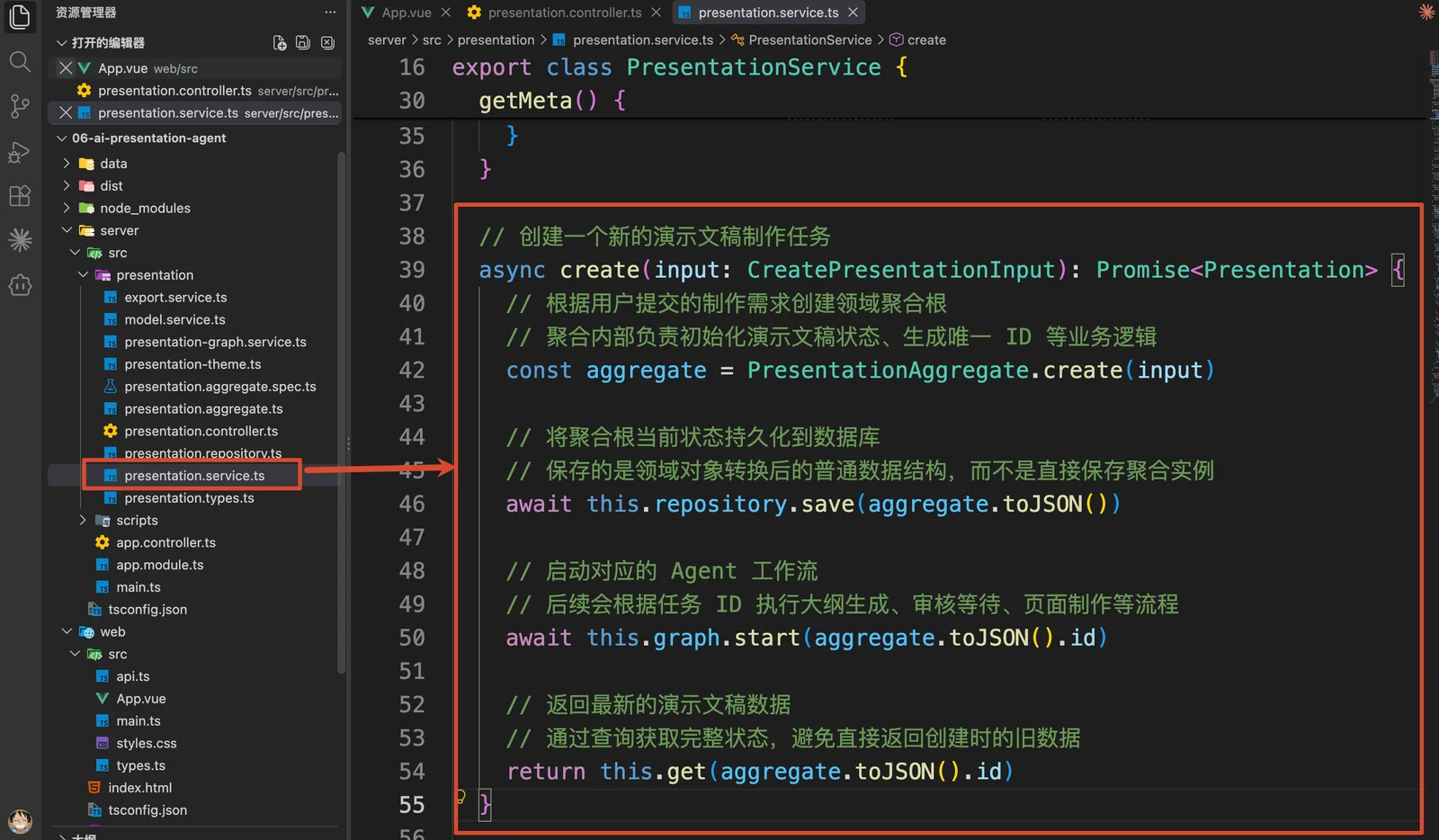
Task: Open the Search view icon
Action: coord(20,61)
